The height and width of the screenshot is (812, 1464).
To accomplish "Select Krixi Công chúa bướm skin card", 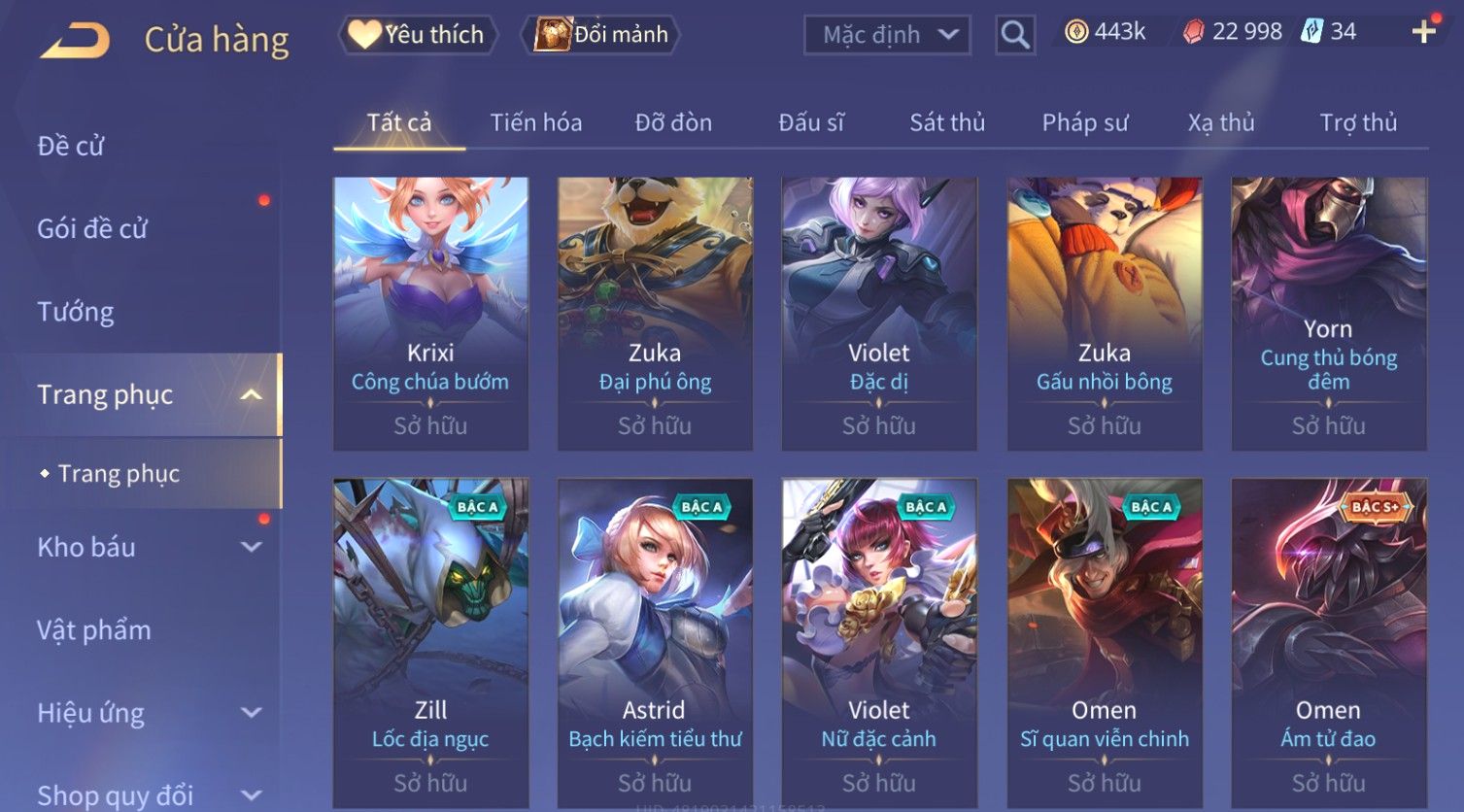I will 430,314.
